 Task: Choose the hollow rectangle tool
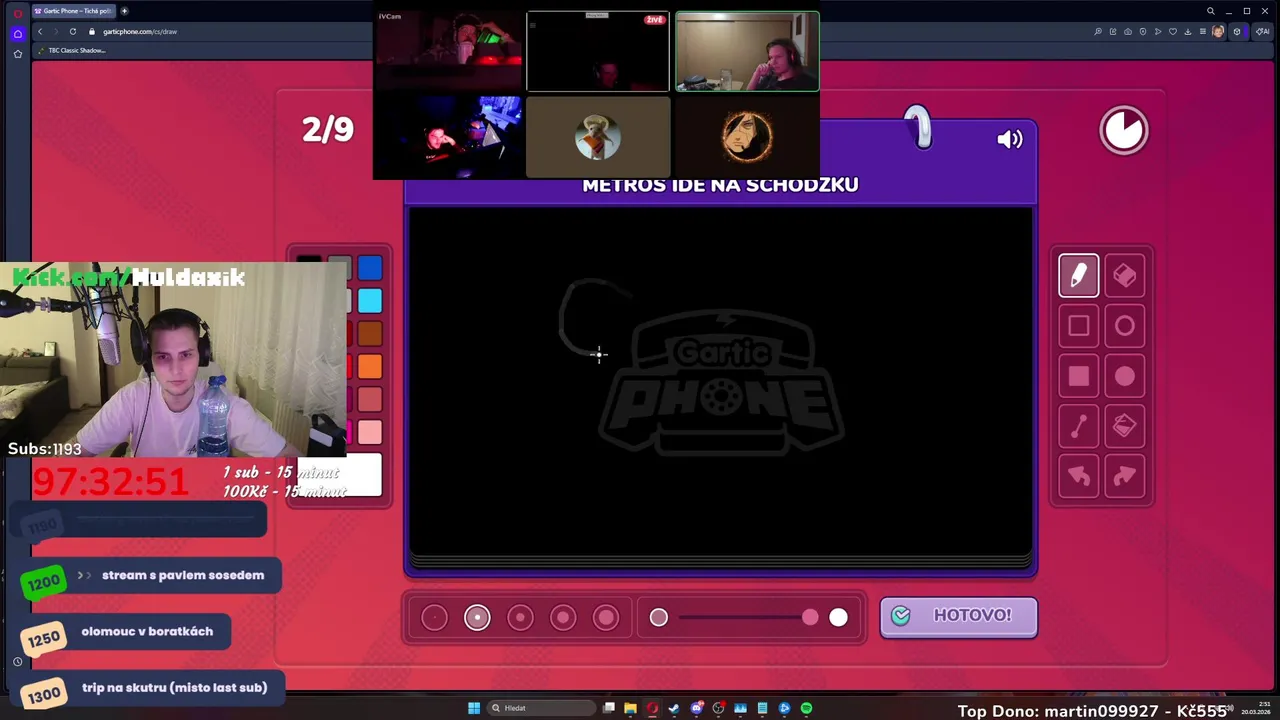click(x=1078, y=326)
